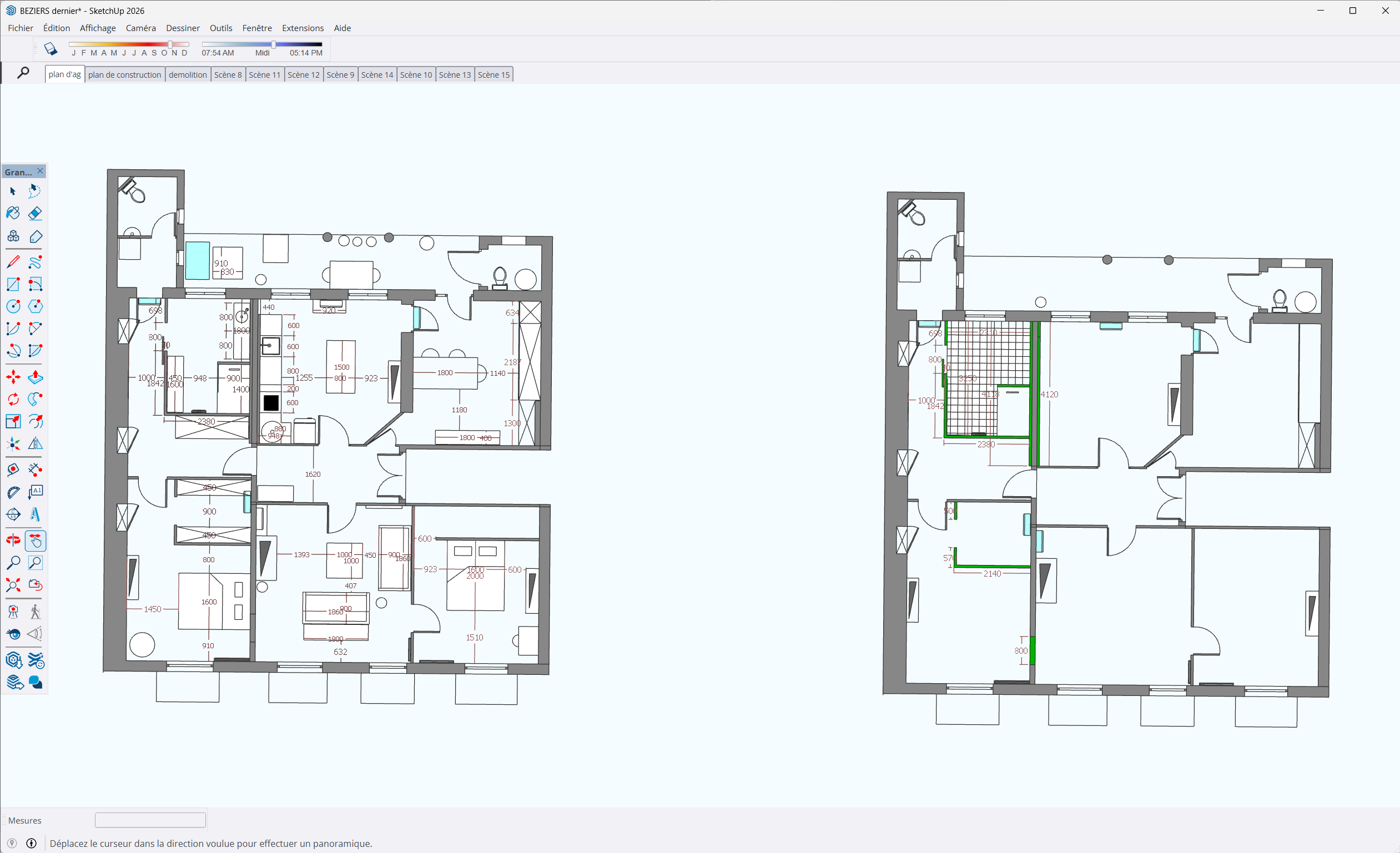
Task: Select the Tag tool
Action: pyautogui.click(x=35, y=236)
